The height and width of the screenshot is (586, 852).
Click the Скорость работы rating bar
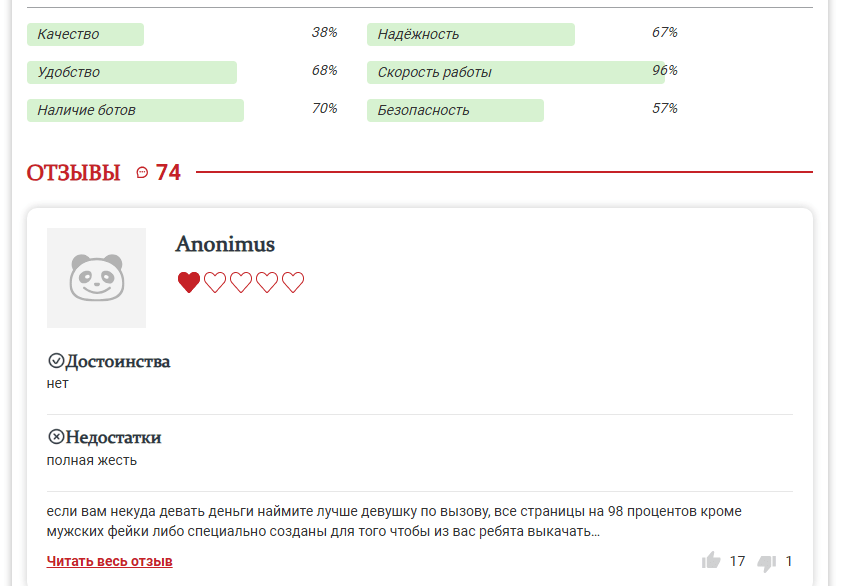tap(515, 72)
